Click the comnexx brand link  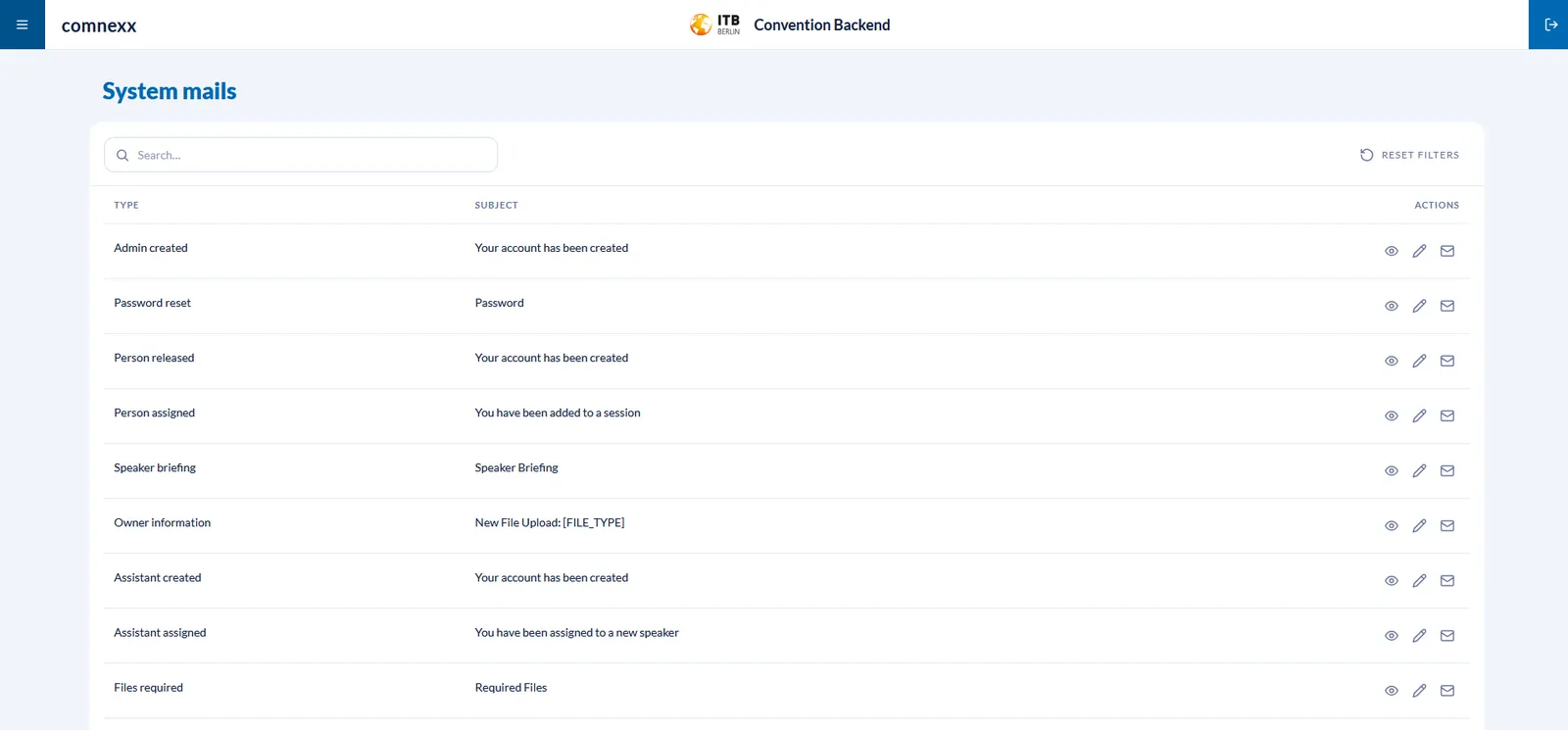(99, 25)
